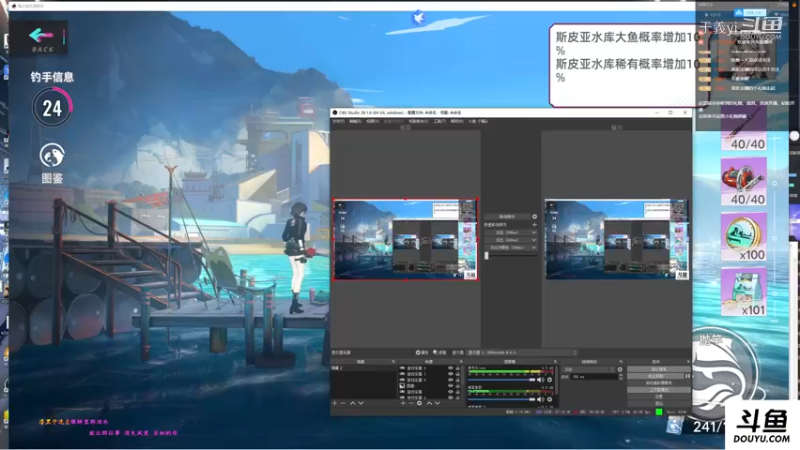Image resolution: width=800 pixels, height=450 pixels.
Task: Open source properties gear under Sources list
Action: click(x=419, y=403)
